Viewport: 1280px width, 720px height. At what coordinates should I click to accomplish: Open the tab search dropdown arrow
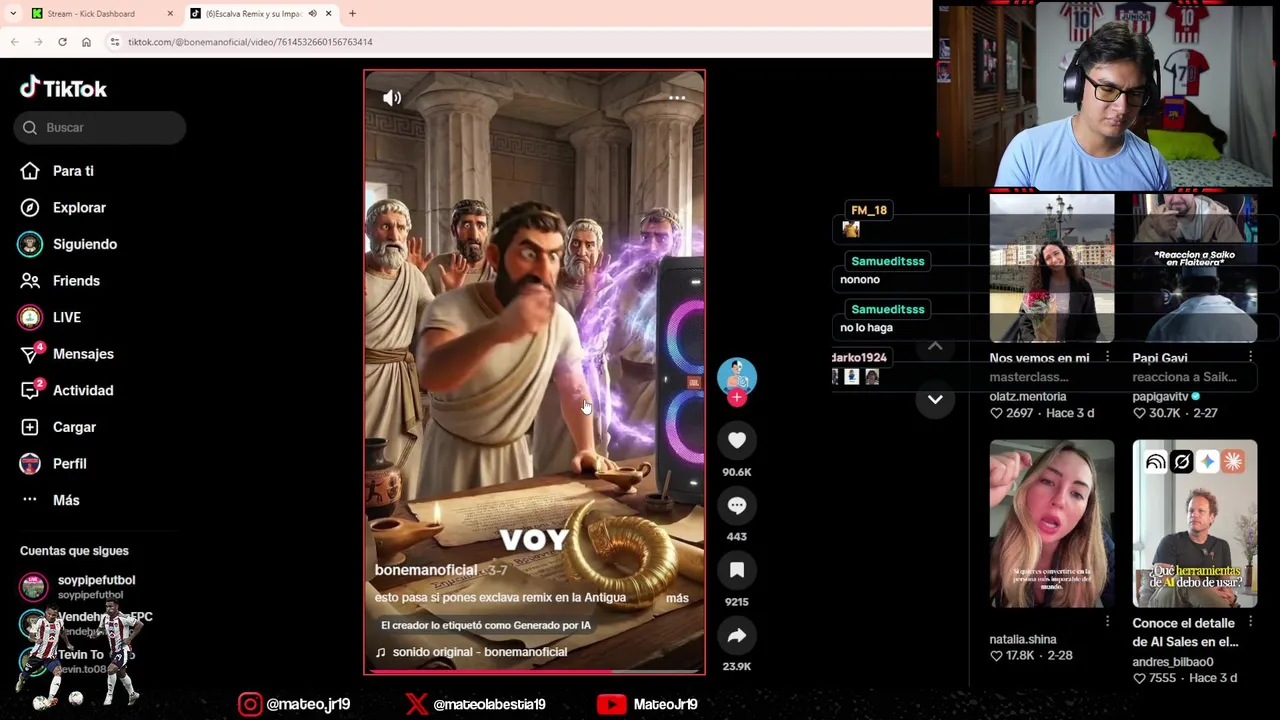click(12, 14)
